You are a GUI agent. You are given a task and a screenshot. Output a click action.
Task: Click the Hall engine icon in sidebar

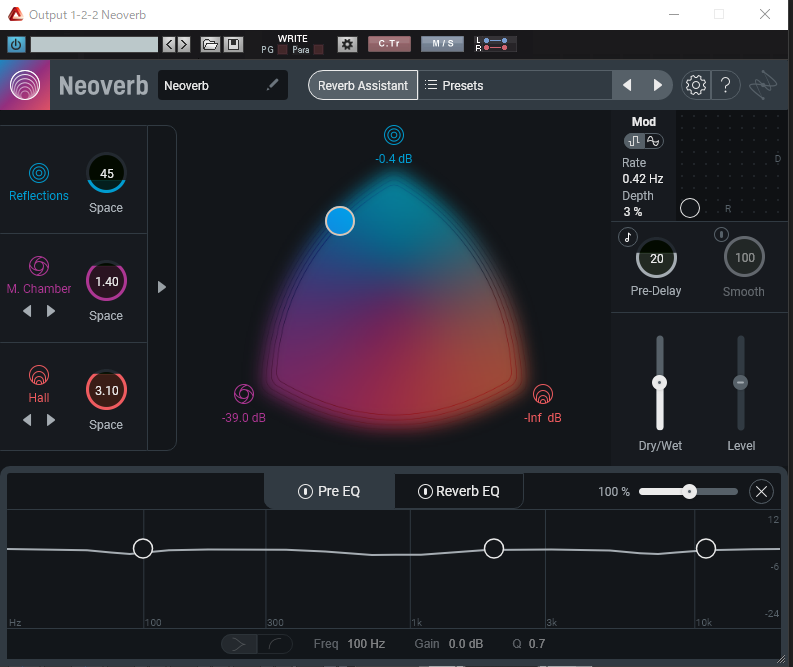point(39,375)
